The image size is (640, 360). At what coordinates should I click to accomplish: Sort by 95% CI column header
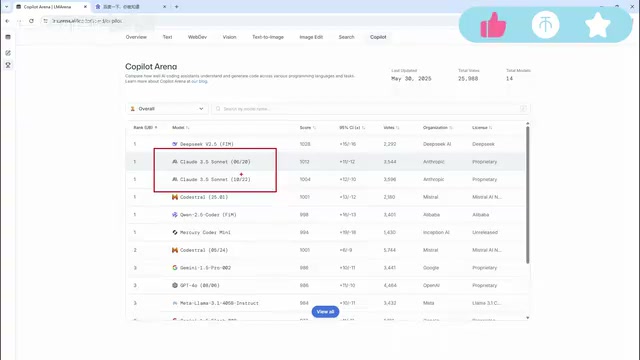pyautogui.click(x=352, y=128)
